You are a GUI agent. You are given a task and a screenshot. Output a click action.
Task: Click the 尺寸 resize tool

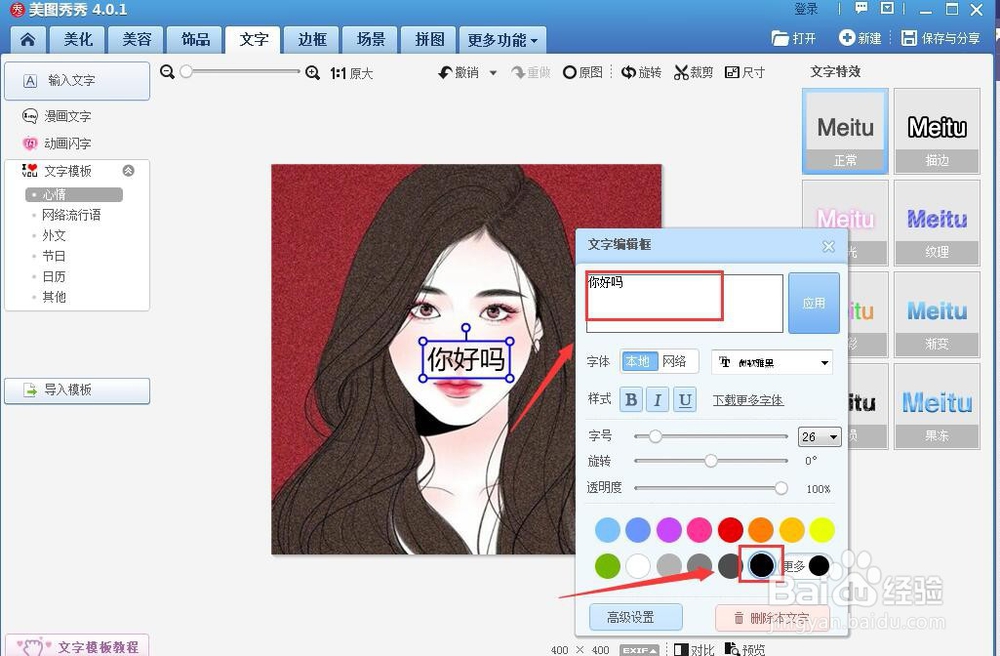[x=745, y=73]
